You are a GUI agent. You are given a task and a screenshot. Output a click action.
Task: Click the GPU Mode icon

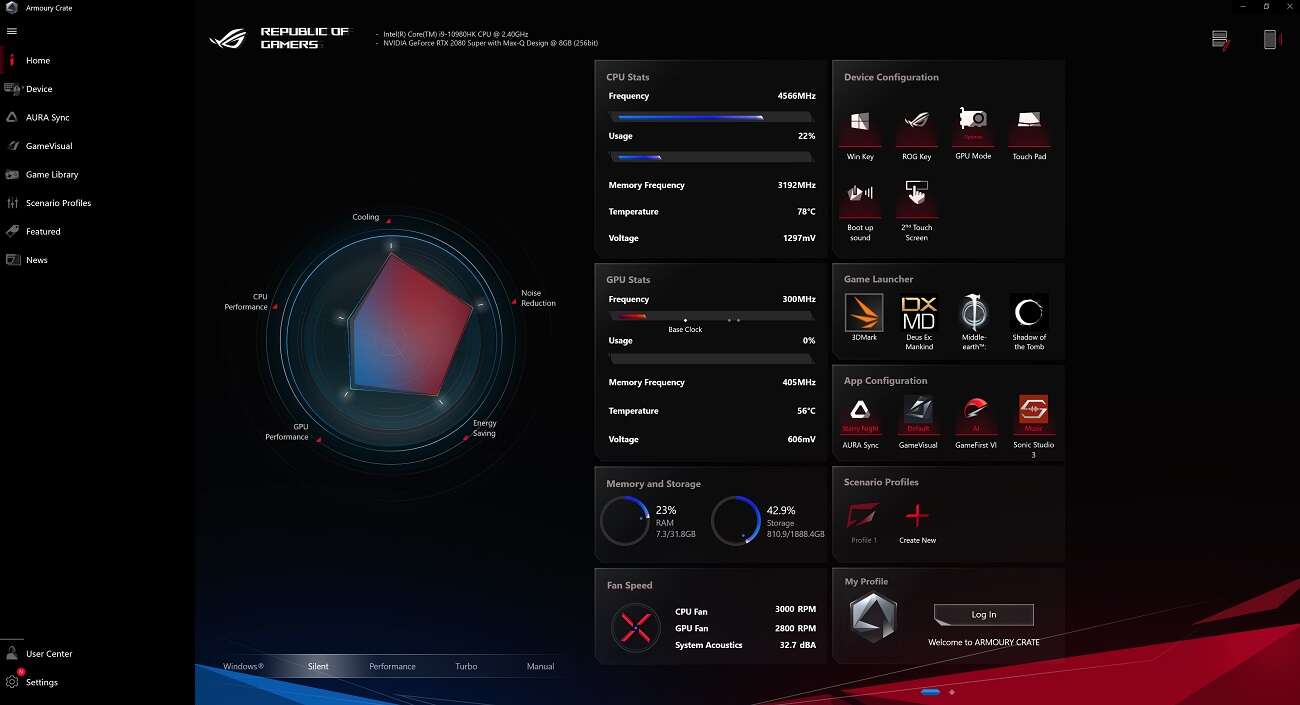(x=972, y=125)
